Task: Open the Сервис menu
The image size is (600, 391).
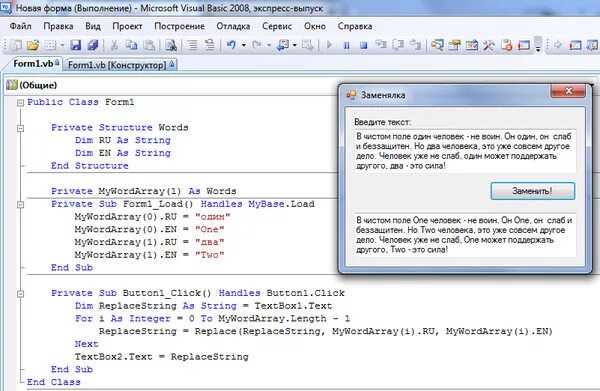Action: [277, 26]
